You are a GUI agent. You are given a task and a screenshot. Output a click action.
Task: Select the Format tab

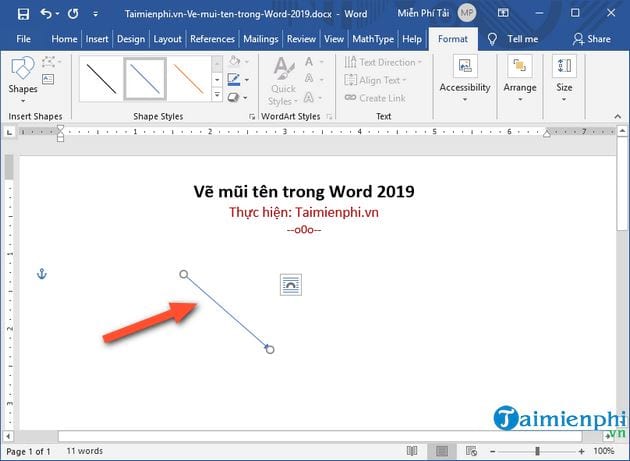tap(453, 39)
